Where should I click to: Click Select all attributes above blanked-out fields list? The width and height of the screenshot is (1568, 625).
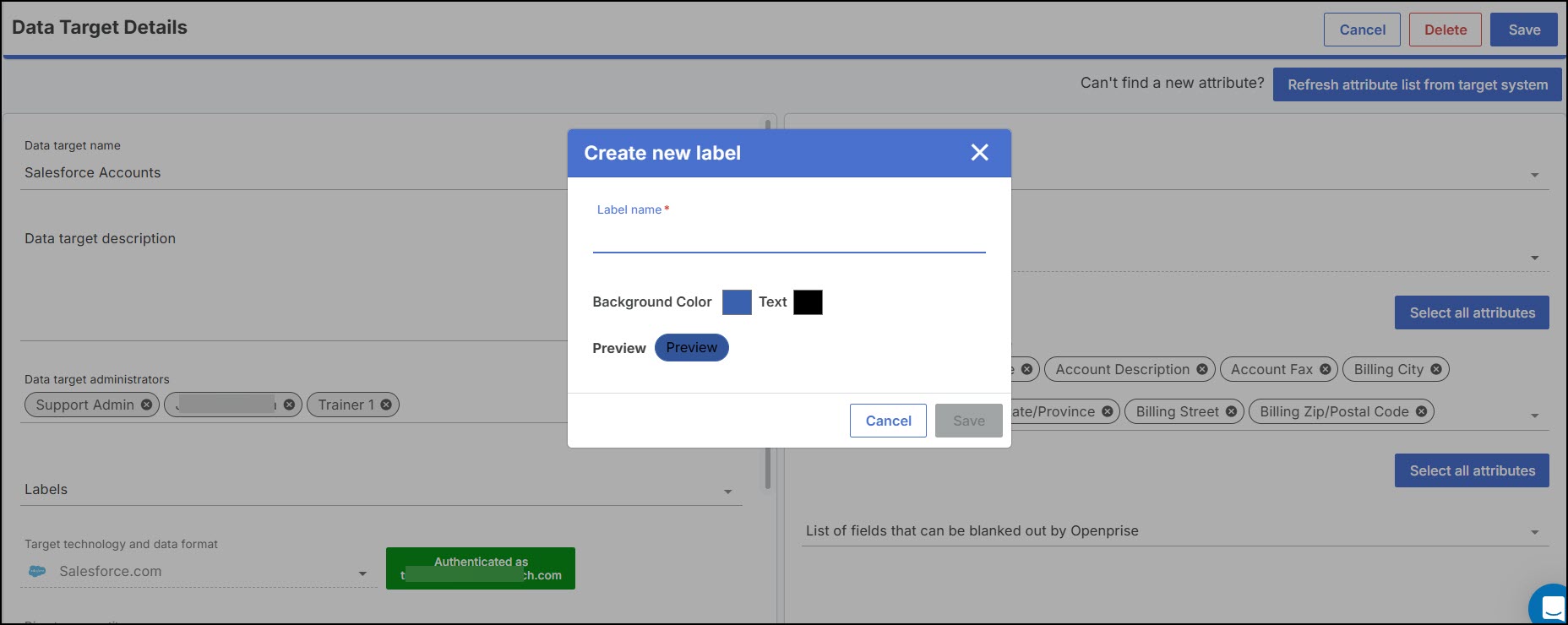coord(1472,470)
